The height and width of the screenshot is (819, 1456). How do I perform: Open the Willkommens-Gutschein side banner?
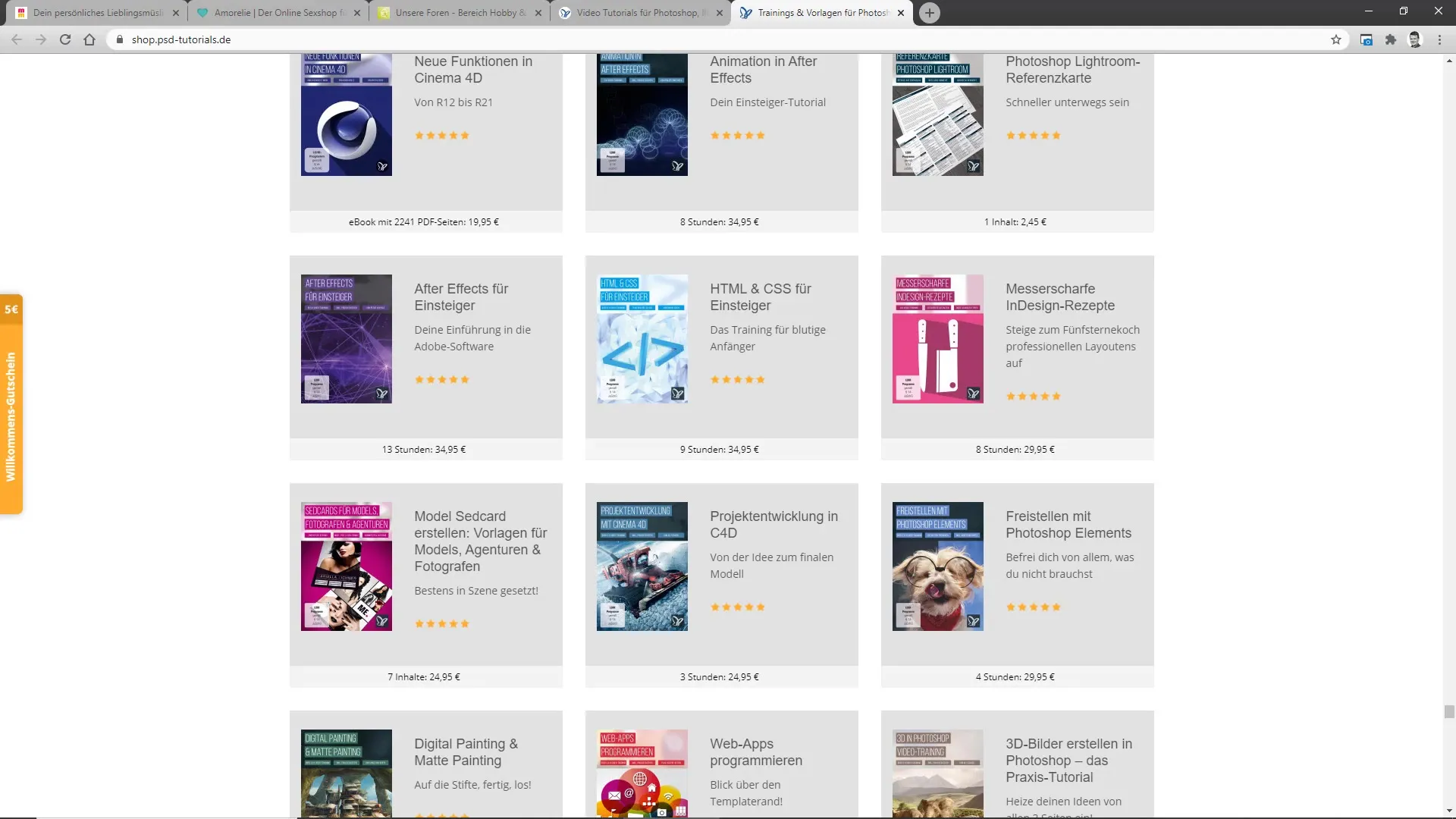coord(11,404)
